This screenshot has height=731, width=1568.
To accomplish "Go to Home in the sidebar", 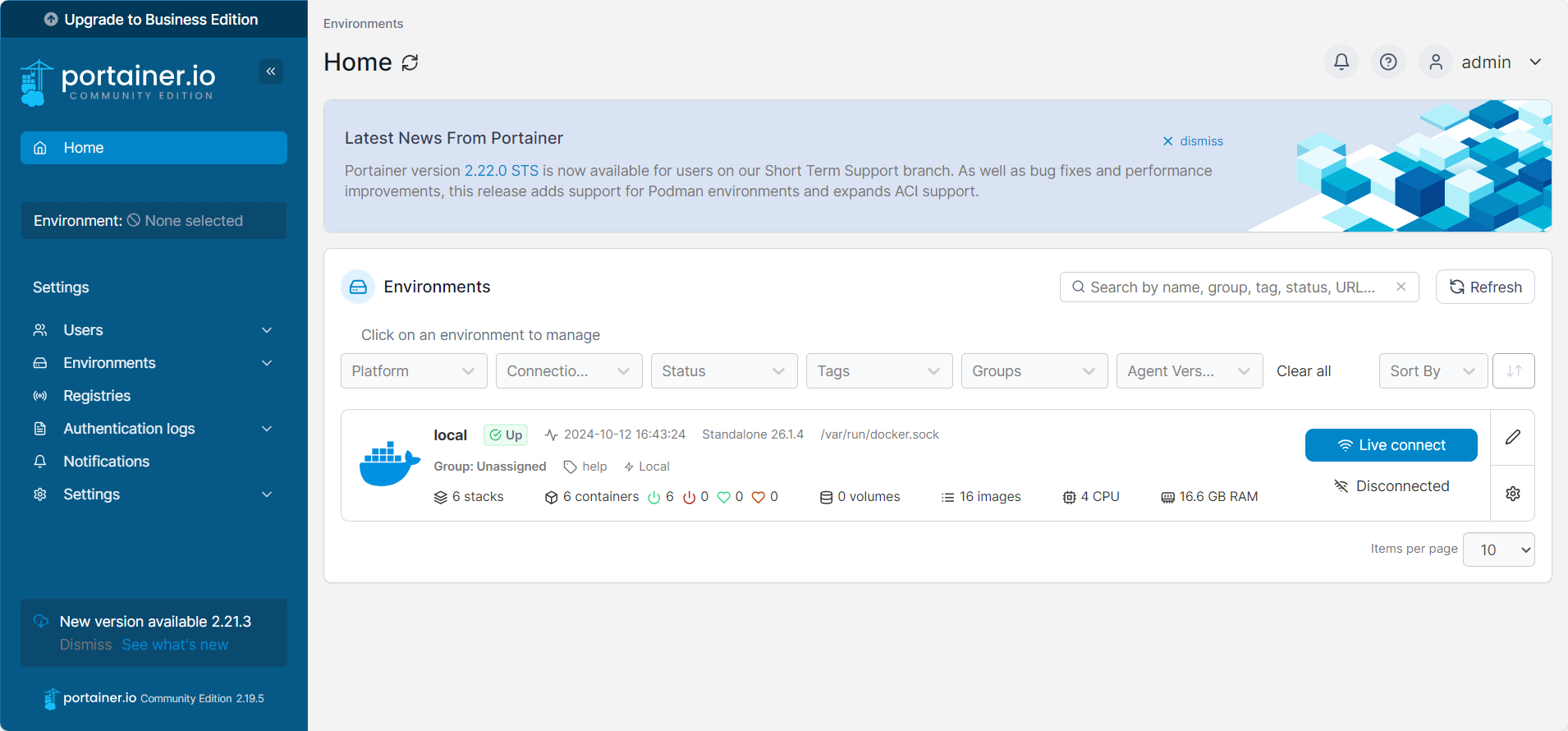I will (154, 148).
